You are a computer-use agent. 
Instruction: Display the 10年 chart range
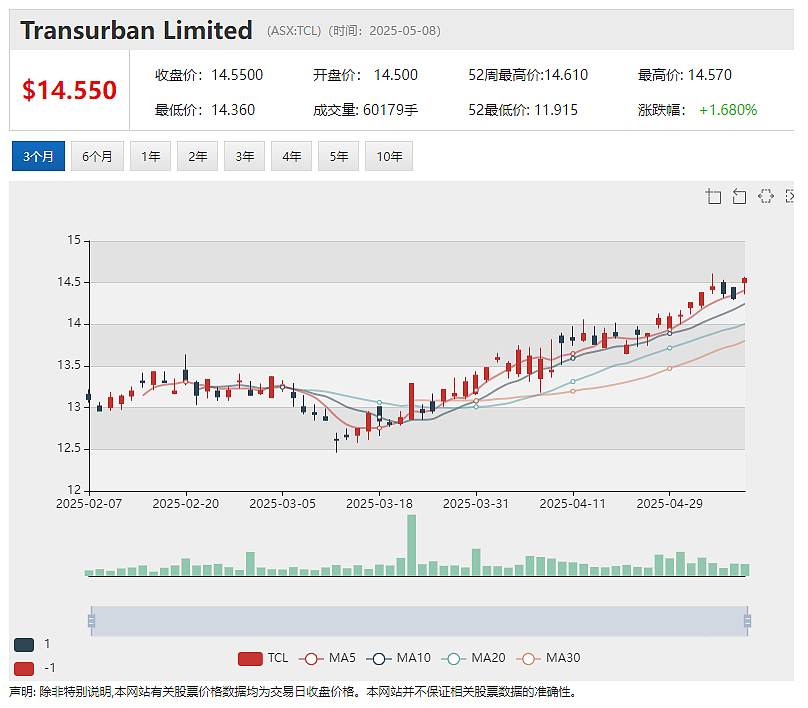tap(389, 156)
